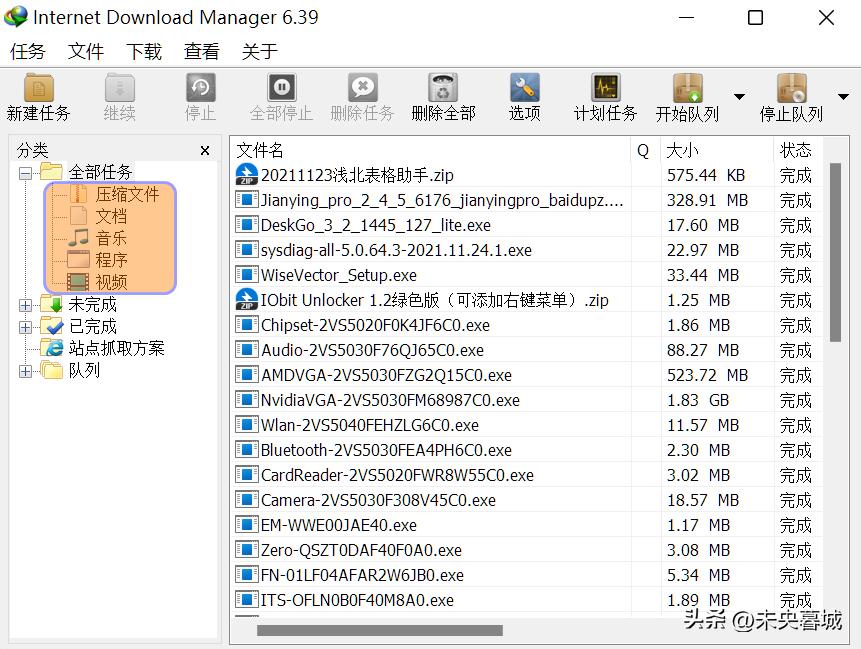This screenshot has height=649, width=861.
Task: Select the 程序 category
Action: [x=111, y=260]
